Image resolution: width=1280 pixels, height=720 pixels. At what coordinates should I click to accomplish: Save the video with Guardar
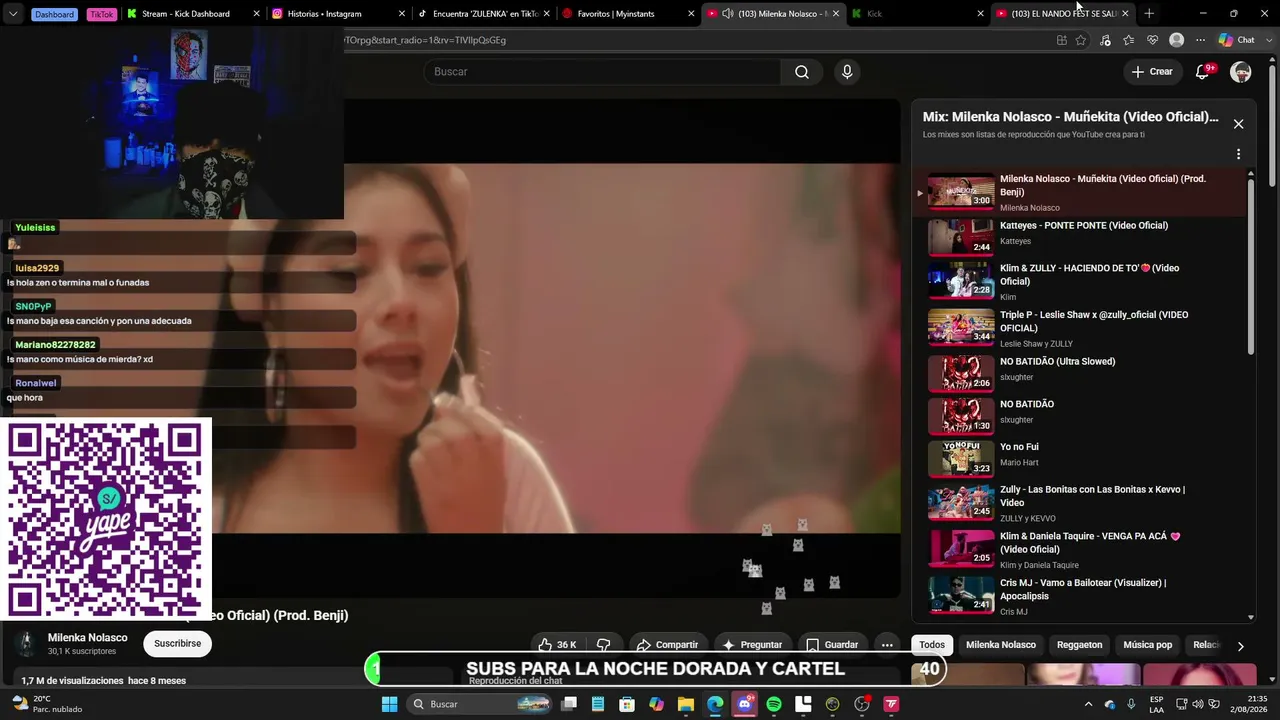(x=832, y=645)
